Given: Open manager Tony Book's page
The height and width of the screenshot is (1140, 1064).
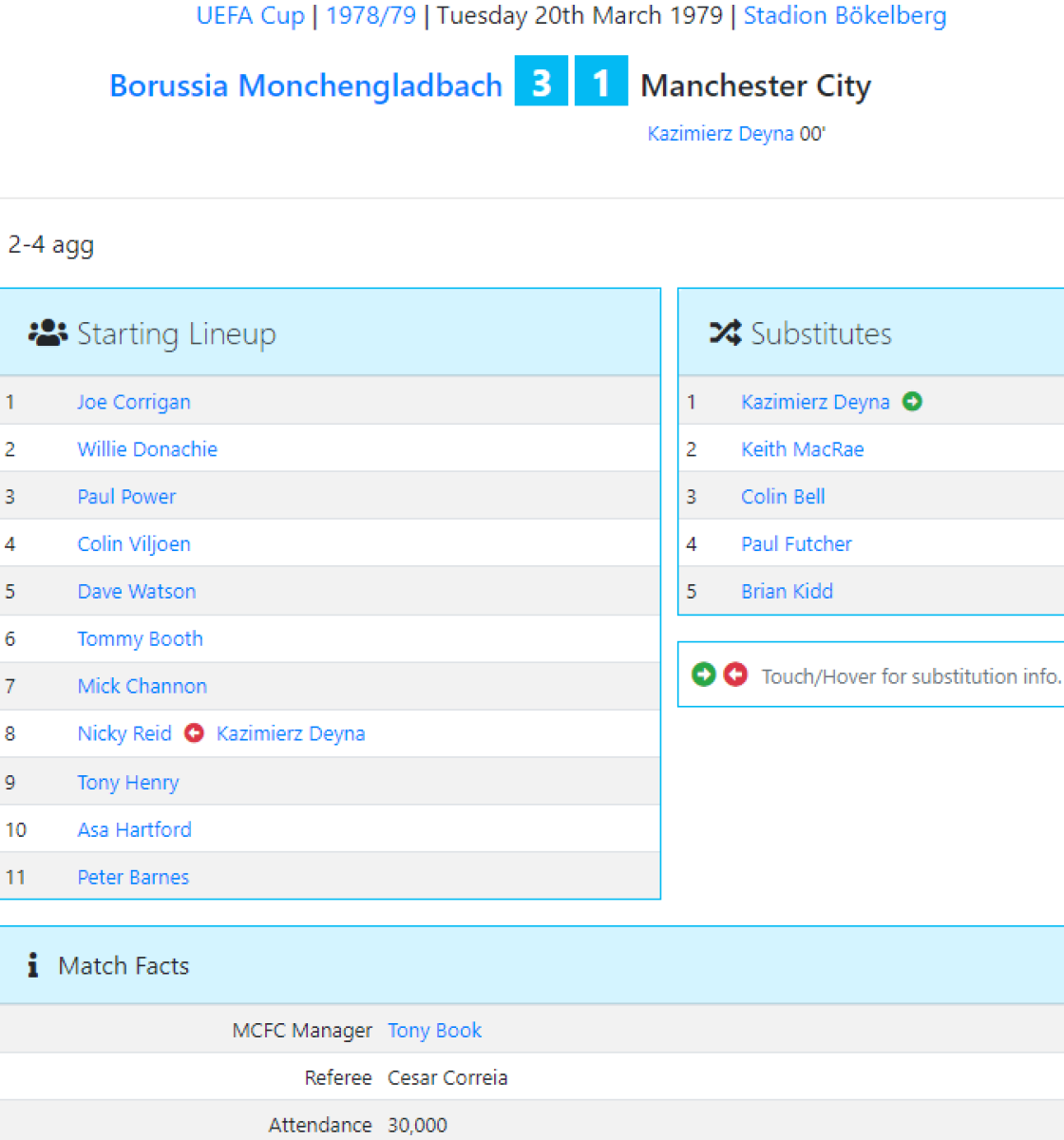Looking at the screenshot, I should (434, 1031).
